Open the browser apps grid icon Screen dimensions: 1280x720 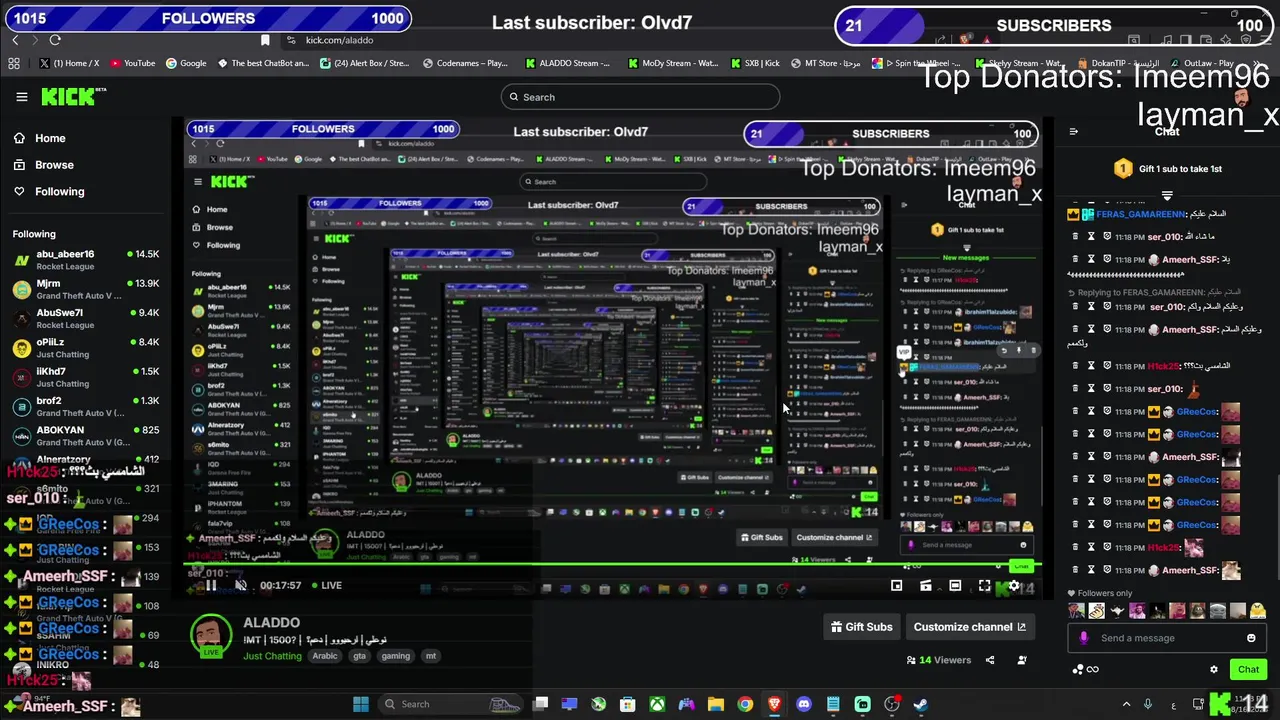[x=14, y=63]
